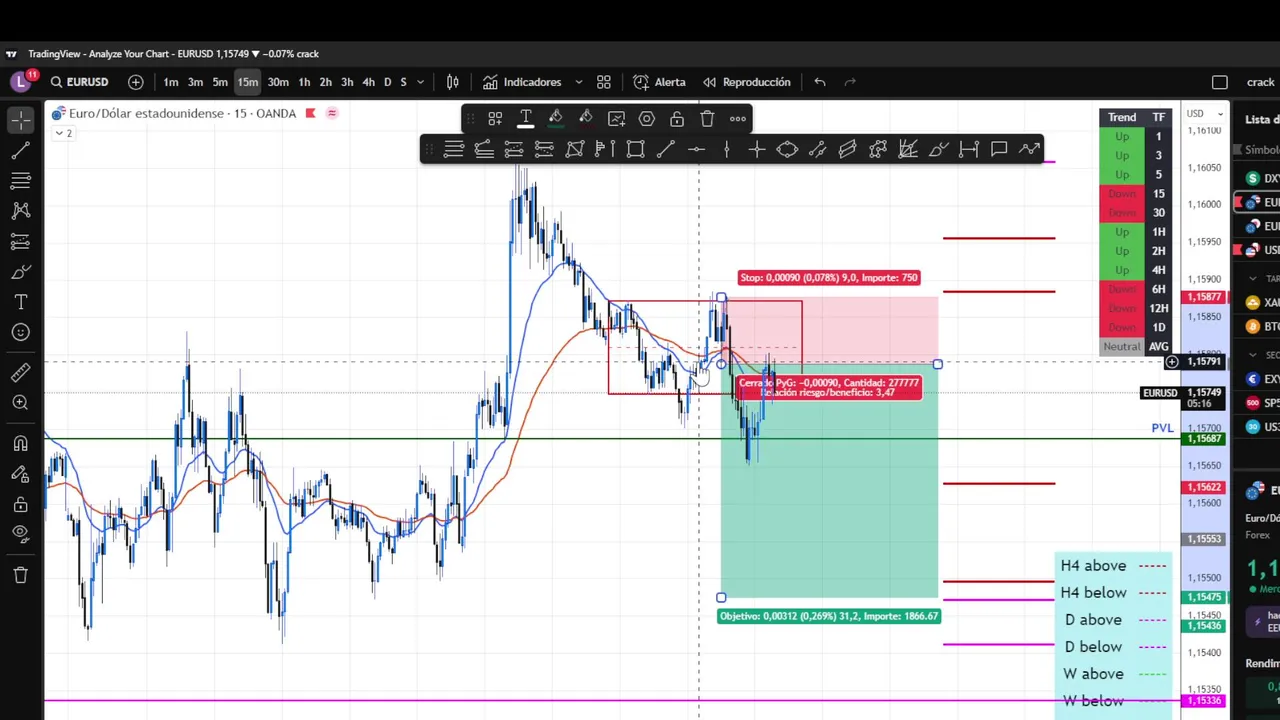Open more options in floating drawing toolbar
Viewport: 1280px width, 720px height.
[738, 119]
